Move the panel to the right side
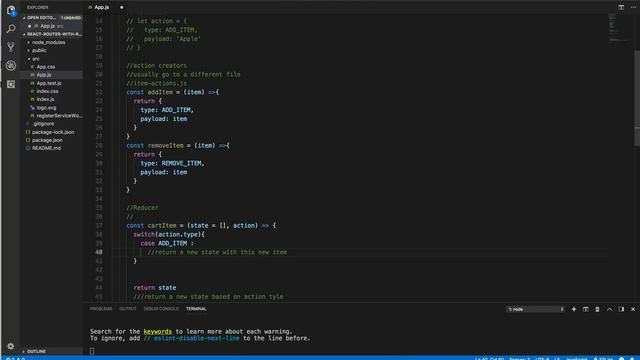The image size is (640, 360). (621, 309)
